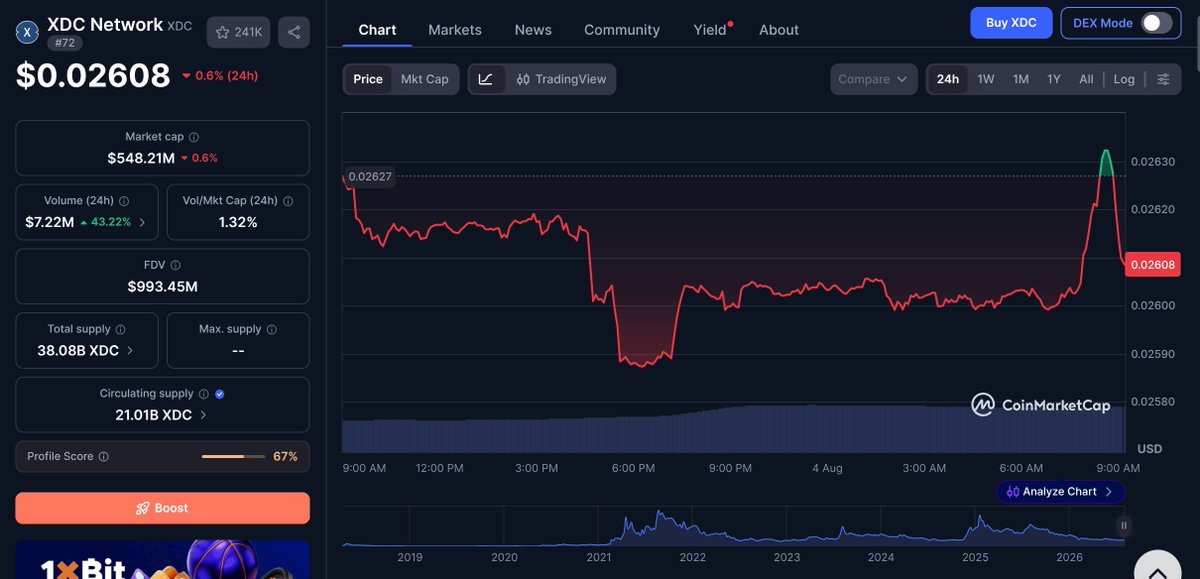Open the Compare dropdown
This screenshot has width=1200, height=579.
point(874,79)
